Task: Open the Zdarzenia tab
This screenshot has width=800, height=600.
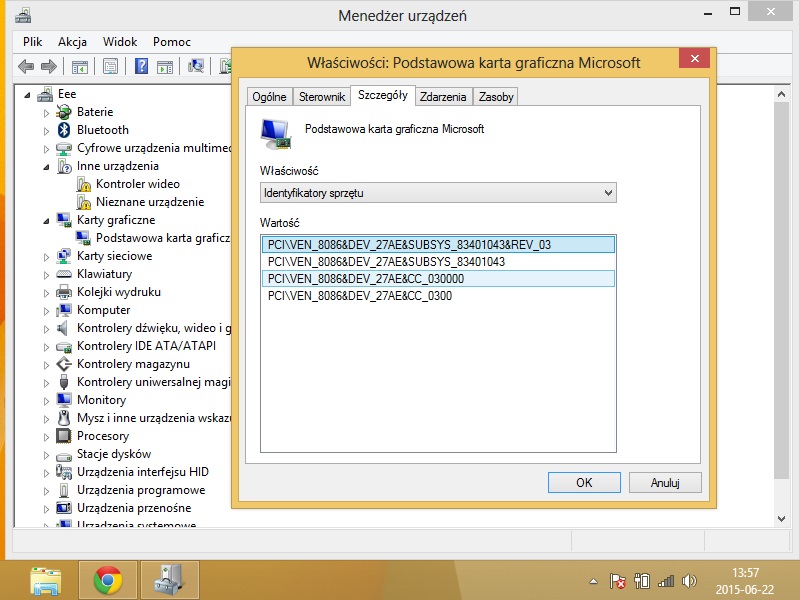Action: tap(444, 96)
